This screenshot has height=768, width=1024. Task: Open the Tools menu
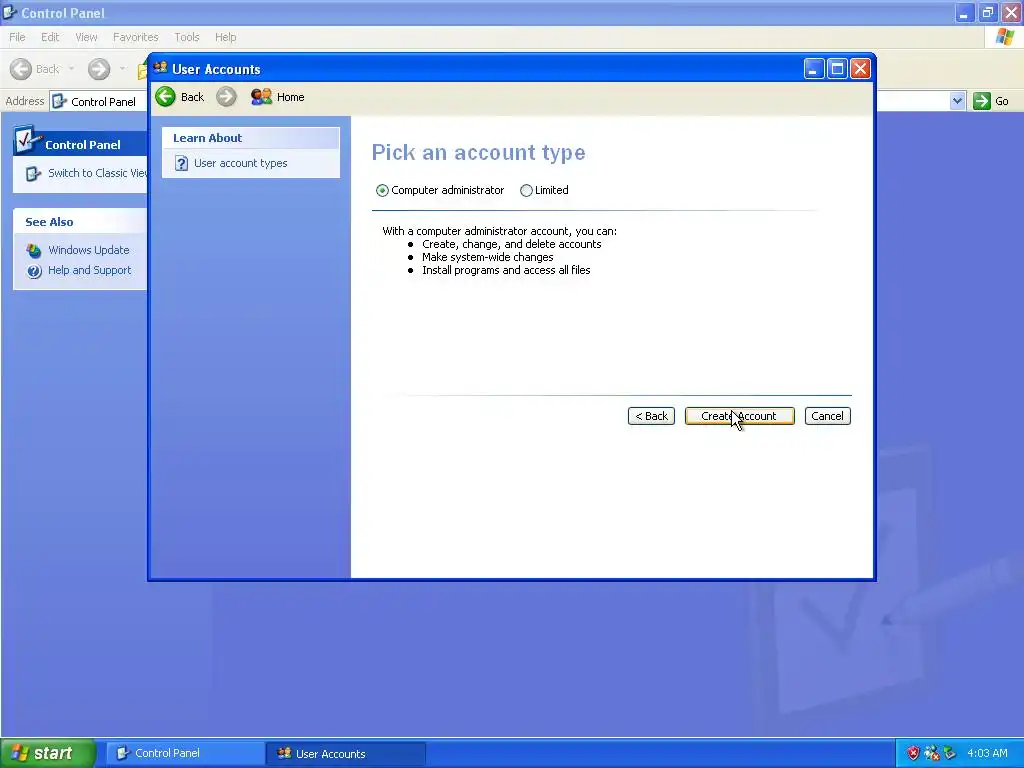(x=187, y=37)
